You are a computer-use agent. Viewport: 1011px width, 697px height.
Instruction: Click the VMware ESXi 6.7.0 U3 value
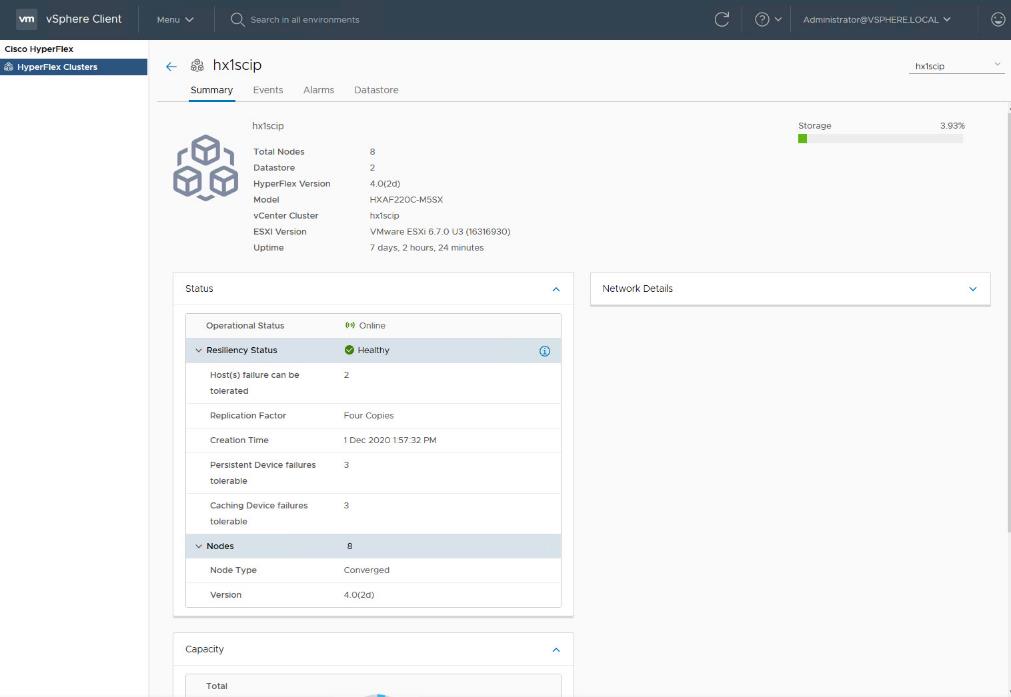440,231
